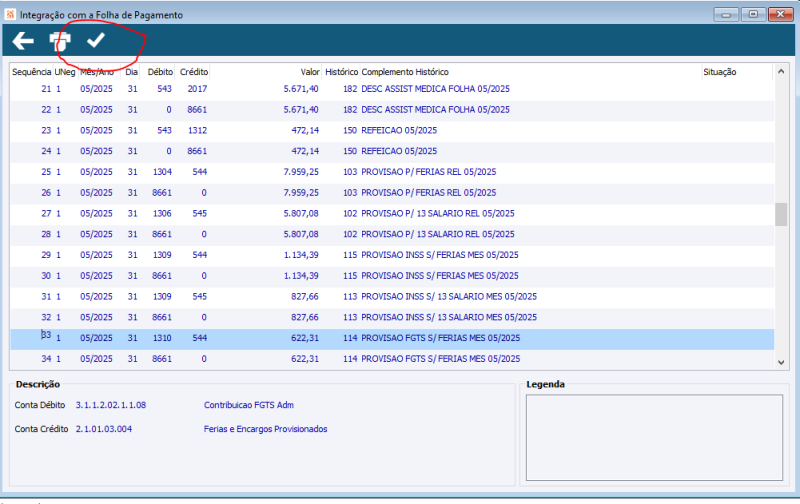The image size is (800, 504).
Task: Click Ferias e Encargos Provisionados text
Action: [265, 429]
